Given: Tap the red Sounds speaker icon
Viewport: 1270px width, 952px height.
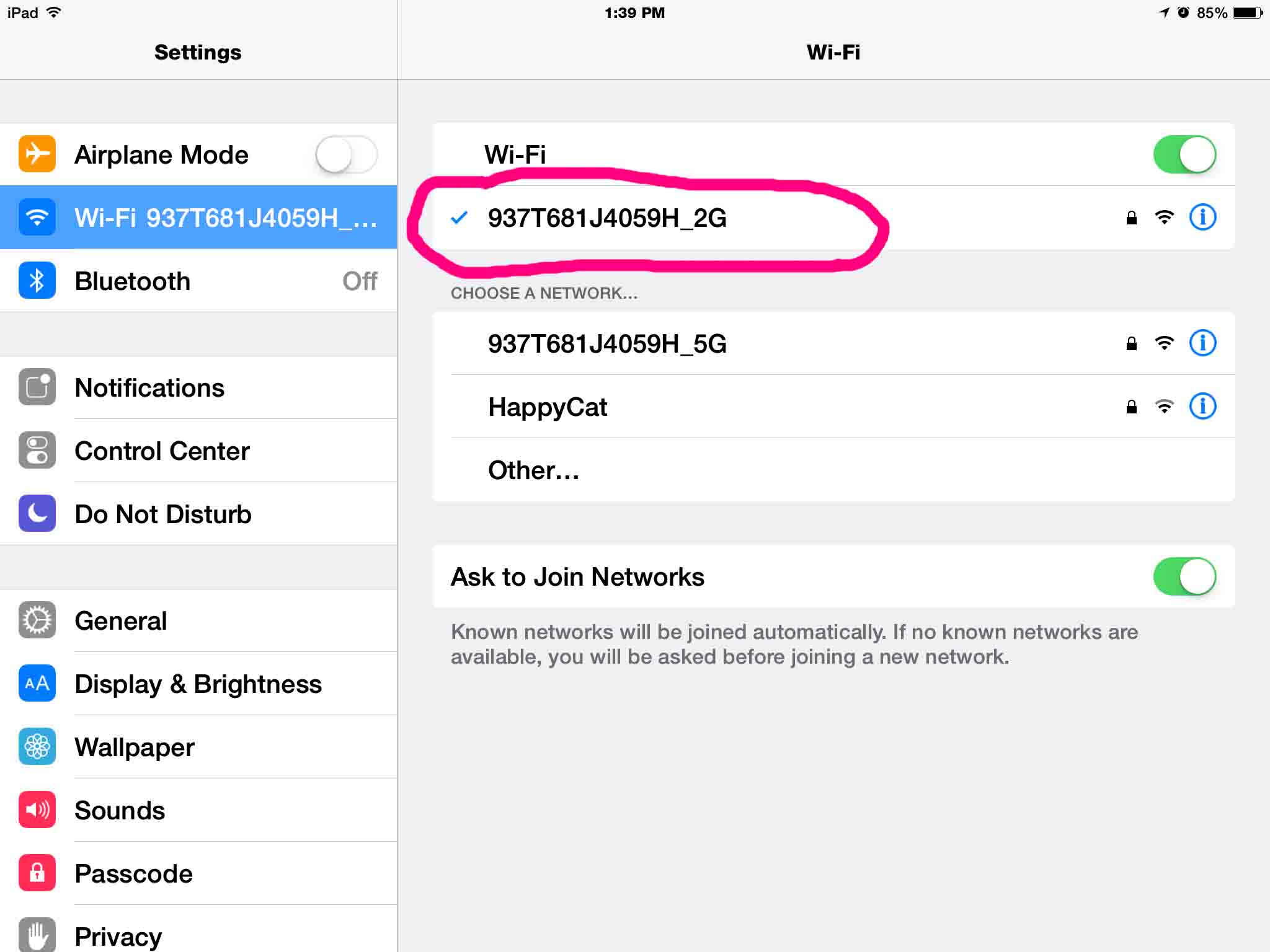Looking at the screenshot, I should click(37, 809).
